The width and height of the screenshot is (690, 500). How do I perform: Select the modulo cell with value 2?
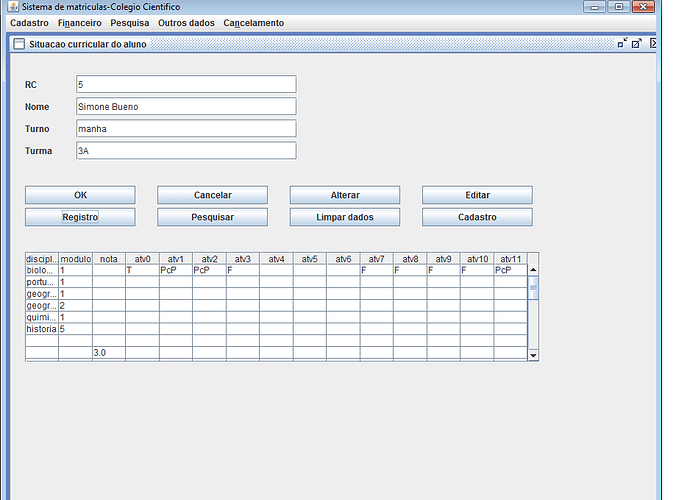click(x=76, y=305)
